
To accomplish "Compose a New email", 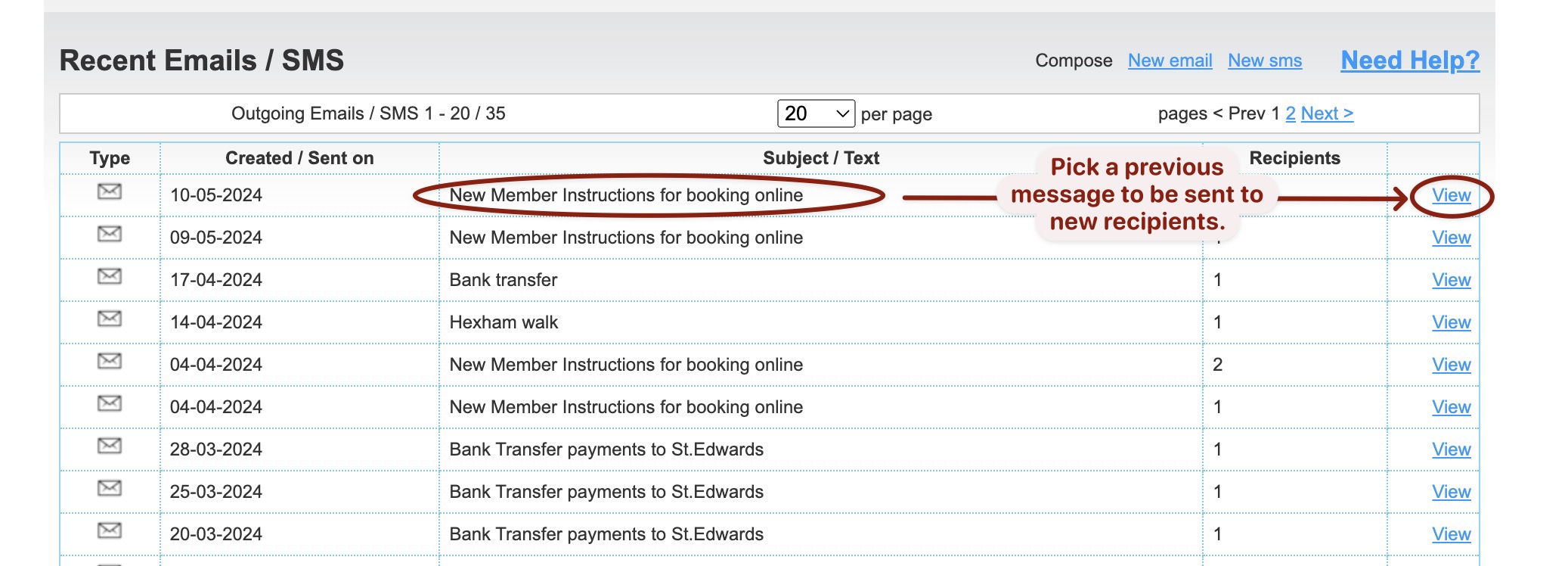I will coord(1170,61).
